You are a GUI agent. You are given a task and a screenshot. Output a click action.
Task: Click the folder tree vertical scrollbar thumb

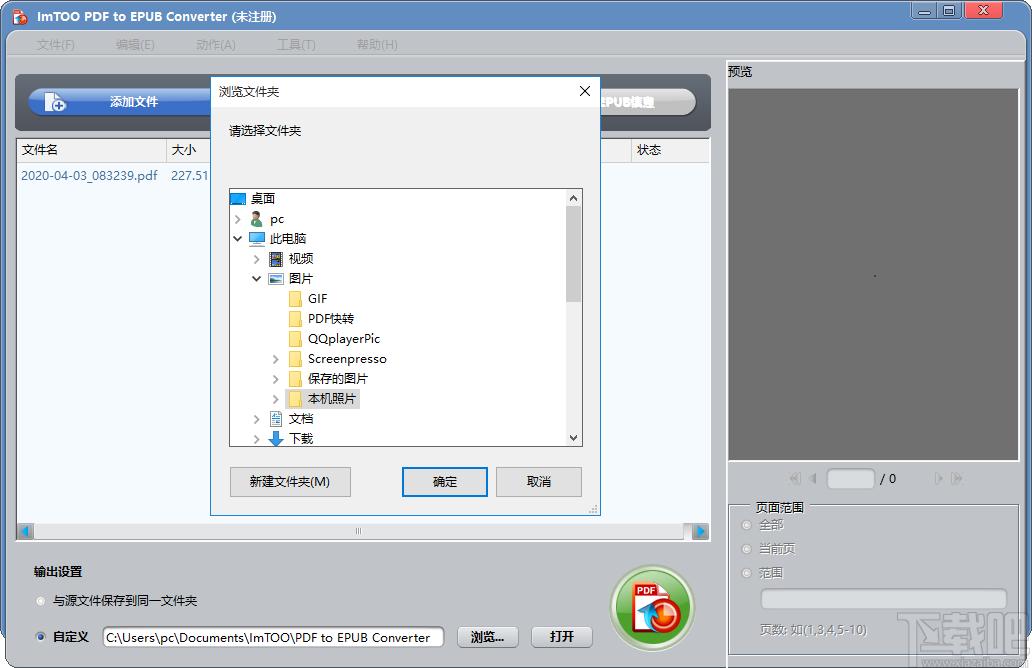573,254
